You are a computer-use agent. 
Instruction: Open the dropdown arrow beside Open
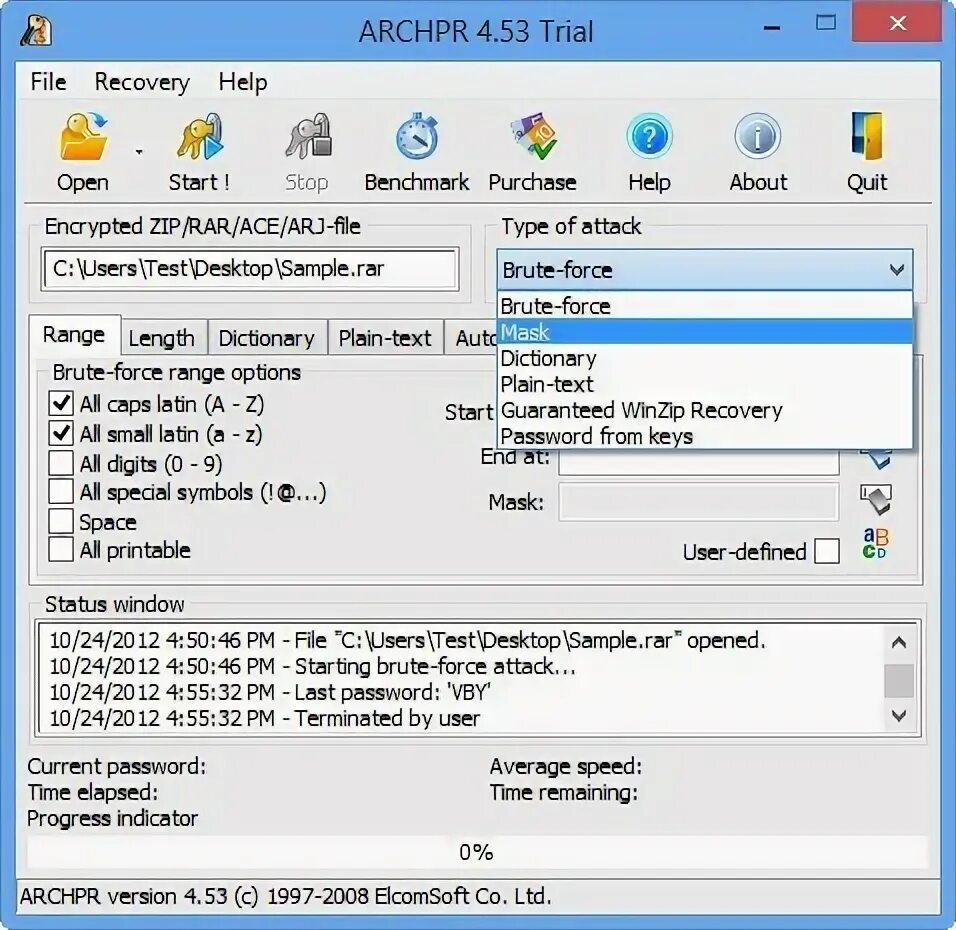click(x=139, y=151)
